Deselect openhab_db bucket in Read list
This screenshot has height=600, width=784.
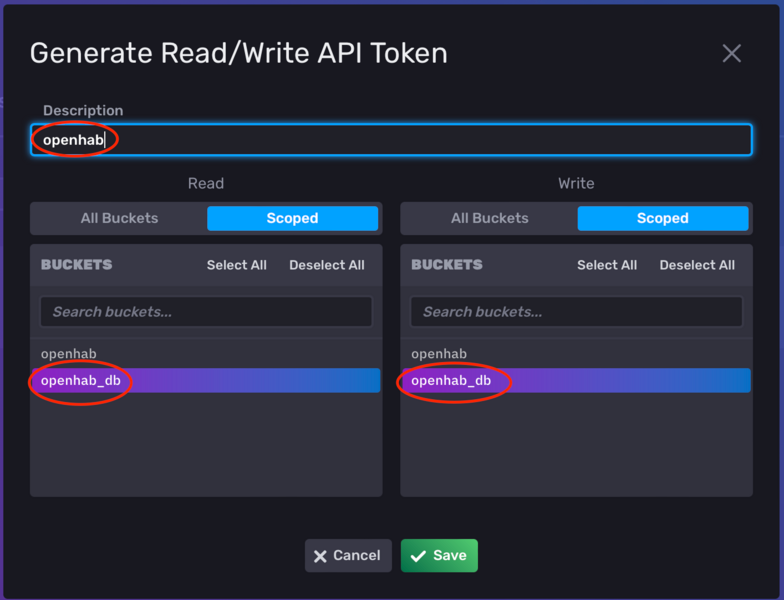(206, 381)
